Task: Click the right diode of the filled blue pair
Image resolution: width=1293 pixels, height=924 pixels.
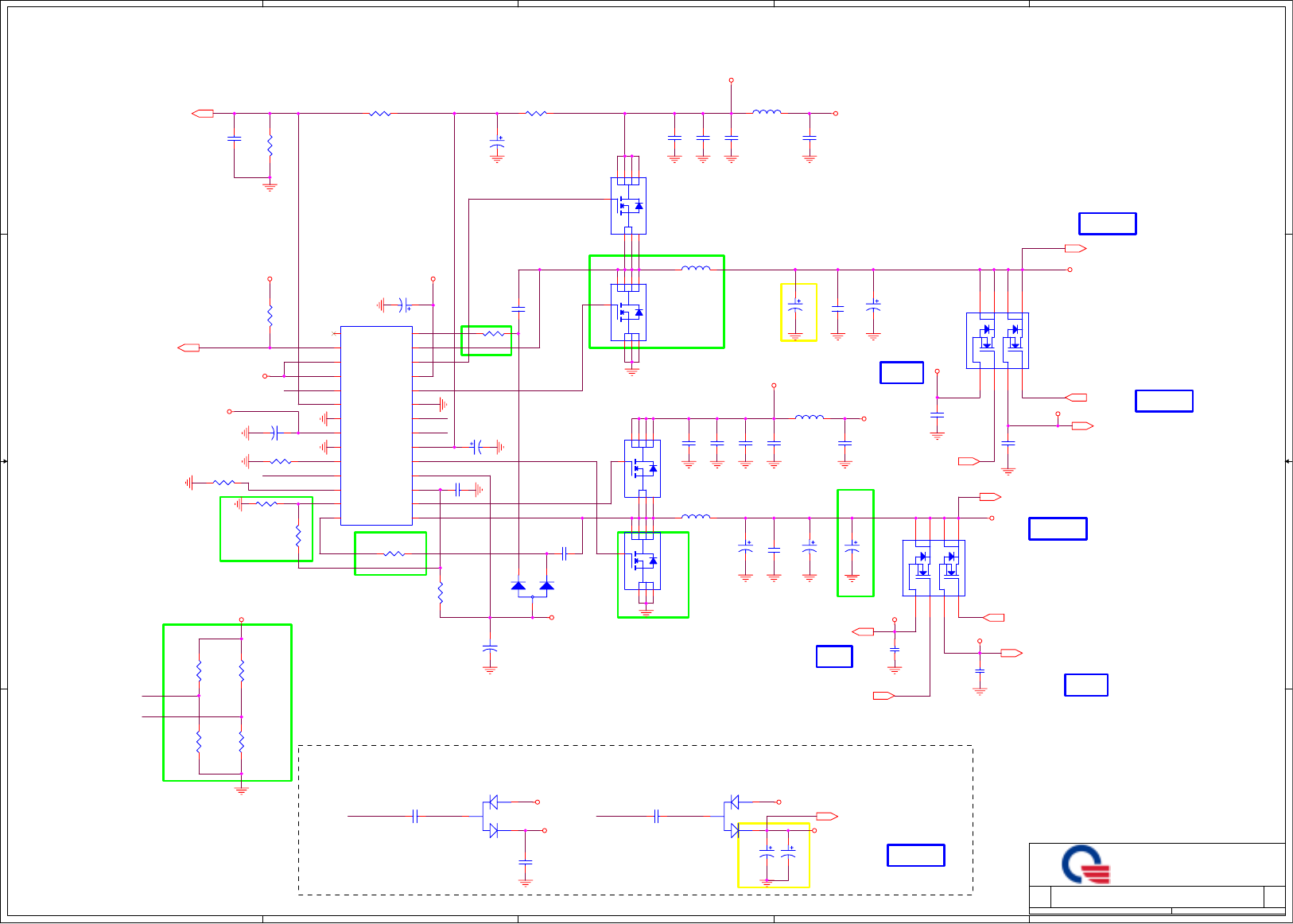Action: point(546,586)
